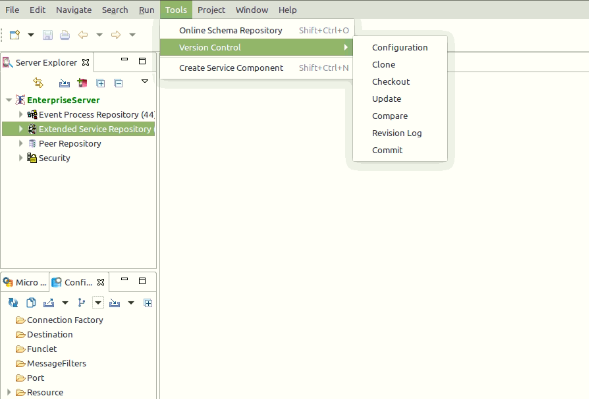The width and height of the screenshot is (589, 399).
Task: Switch to the Micro tab
Action: [x=25, y=282]
